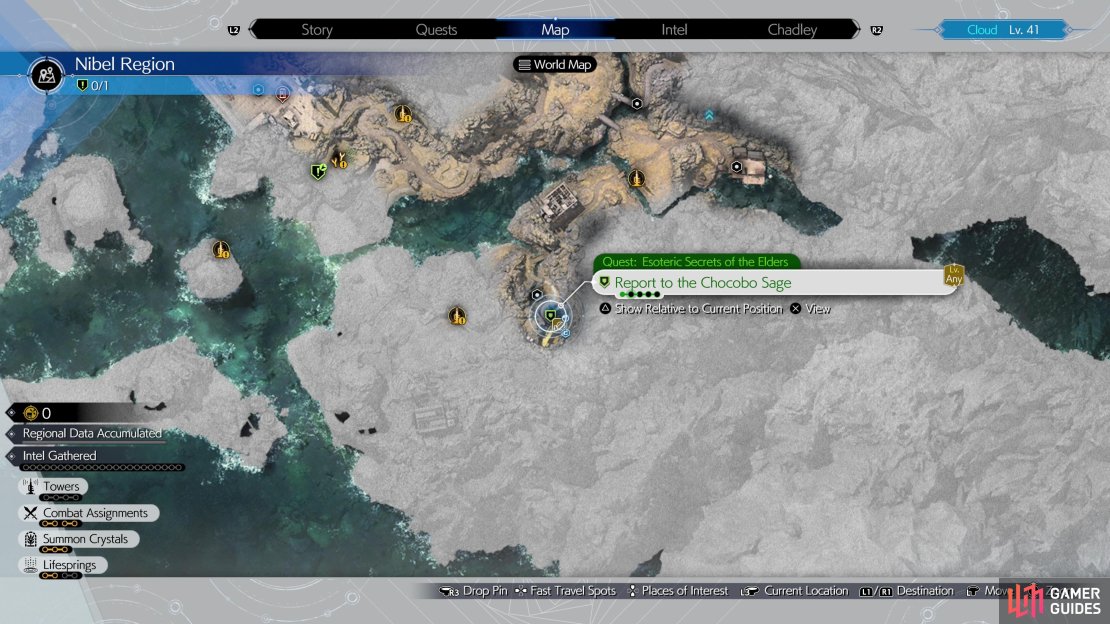Click the Lifesprings progress pips
1110x624 pixels.
60,576
